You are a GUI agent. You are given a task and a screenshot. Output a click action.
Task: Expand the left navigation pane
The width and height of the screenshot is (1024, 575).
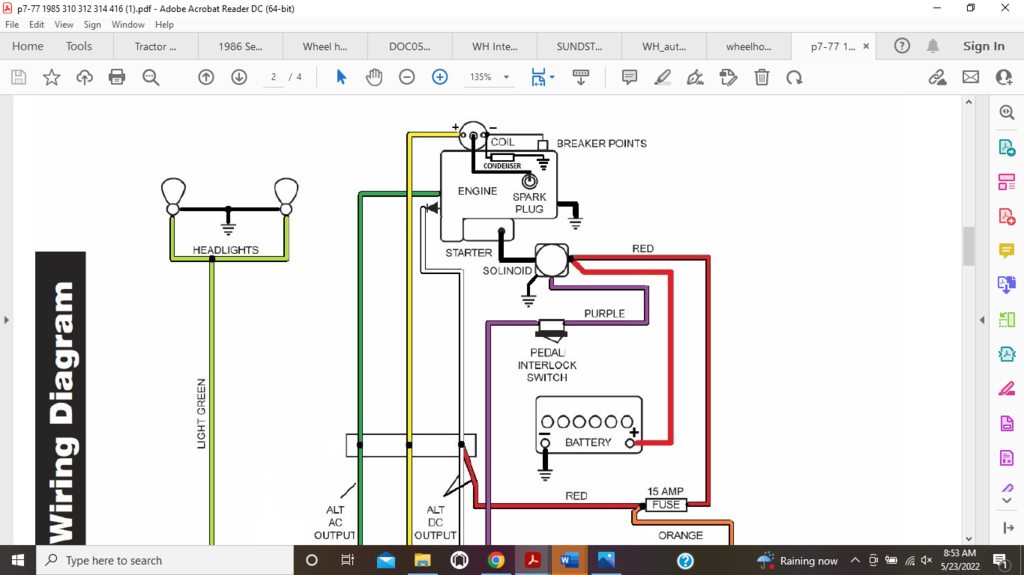pyautogui.click(x=6, y=320)
